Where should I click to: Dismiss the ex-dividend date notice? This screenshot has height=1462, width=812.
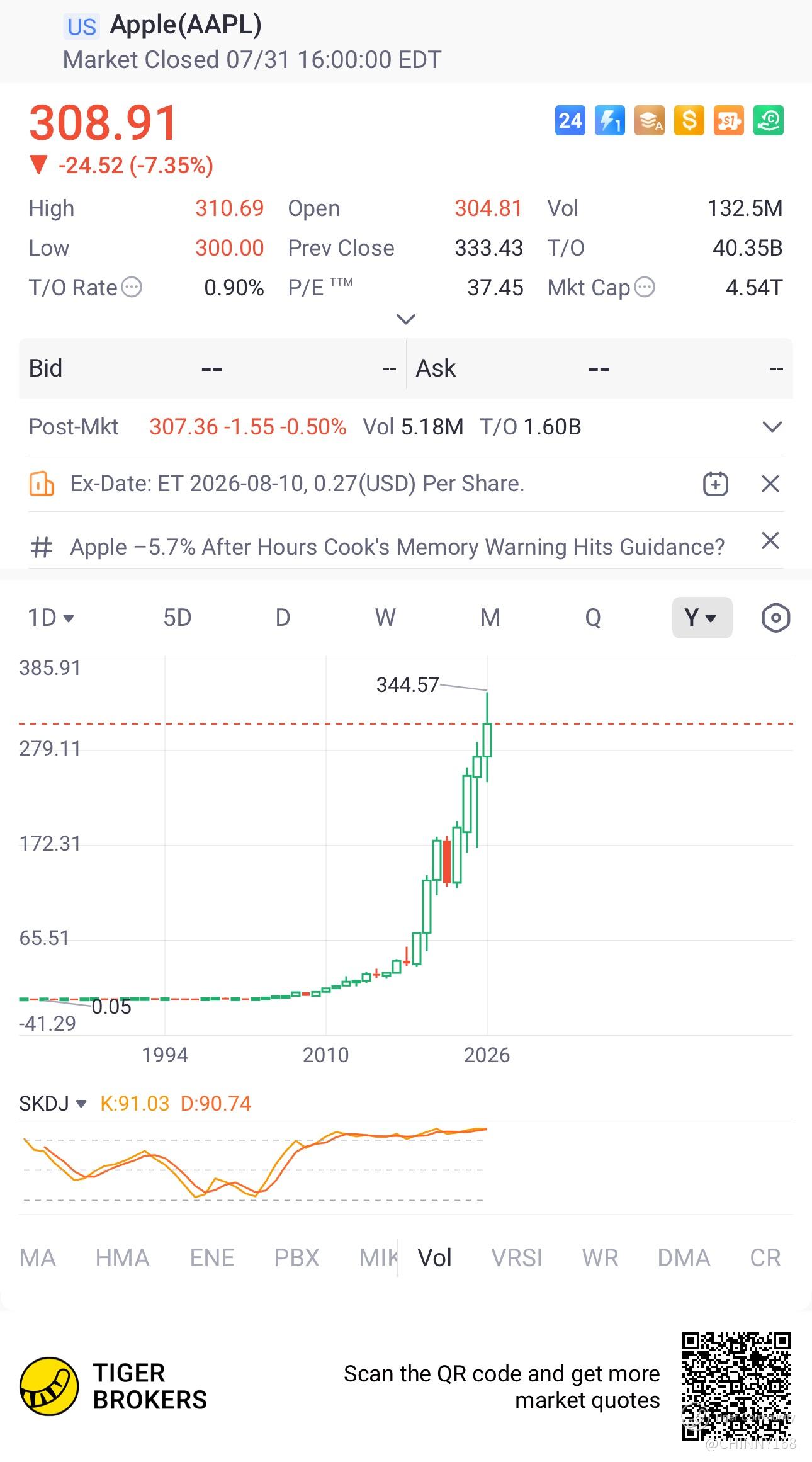tap(770, 484)
